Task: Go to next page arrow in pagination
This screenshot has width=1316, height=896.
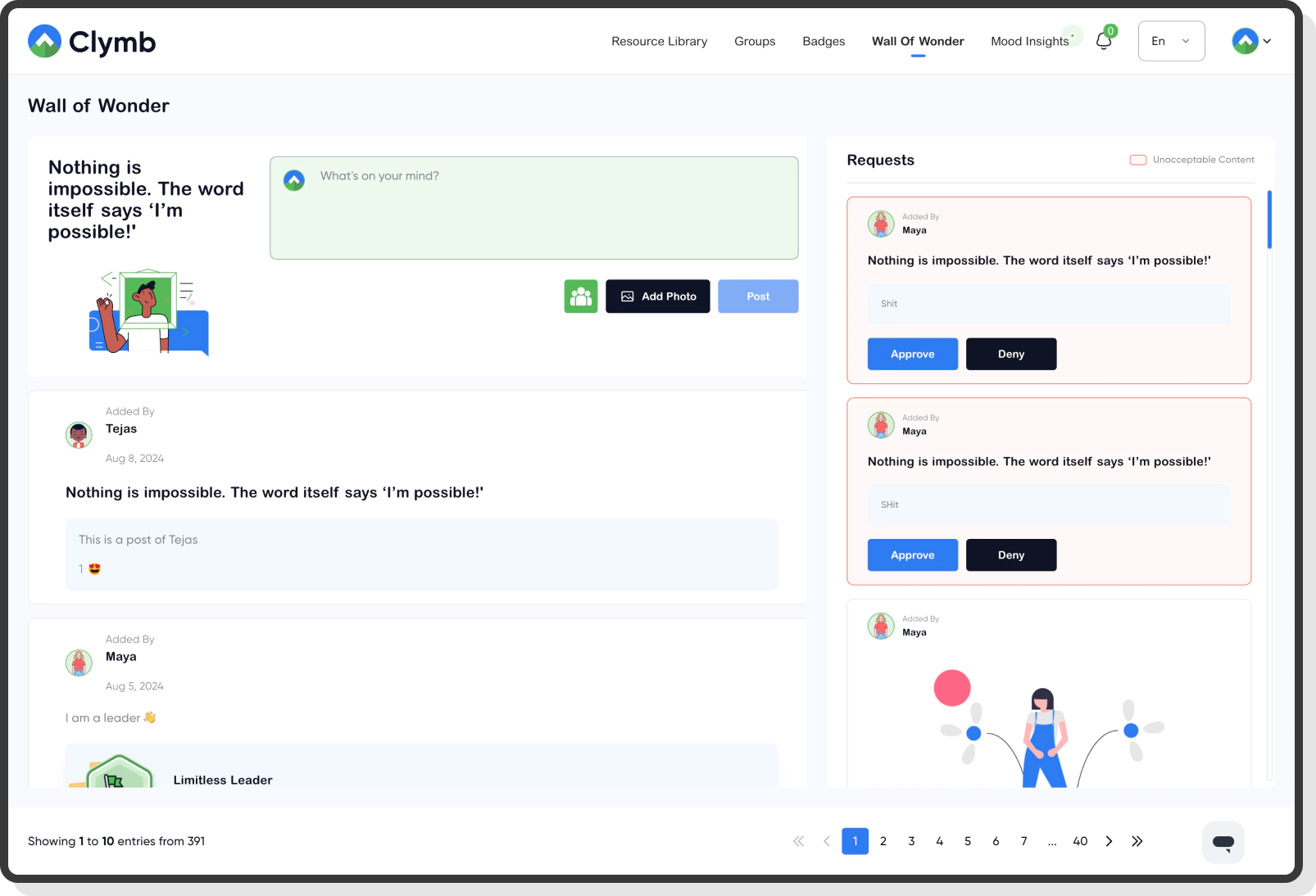Action: pyautogui.click(x=1109, y=841)
